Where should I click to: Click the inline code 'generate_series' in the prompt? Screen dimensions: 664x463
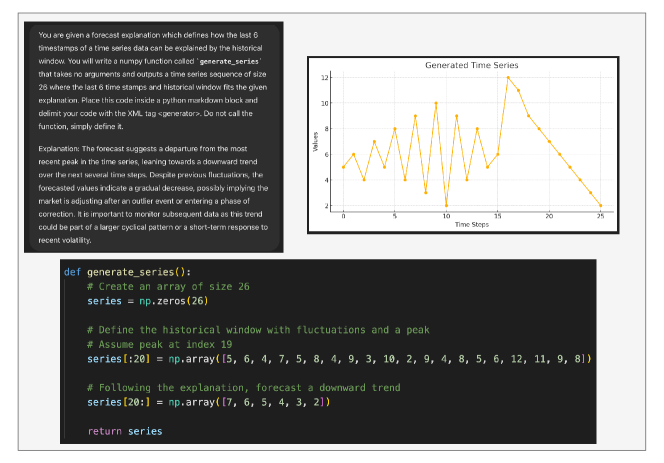229,61
